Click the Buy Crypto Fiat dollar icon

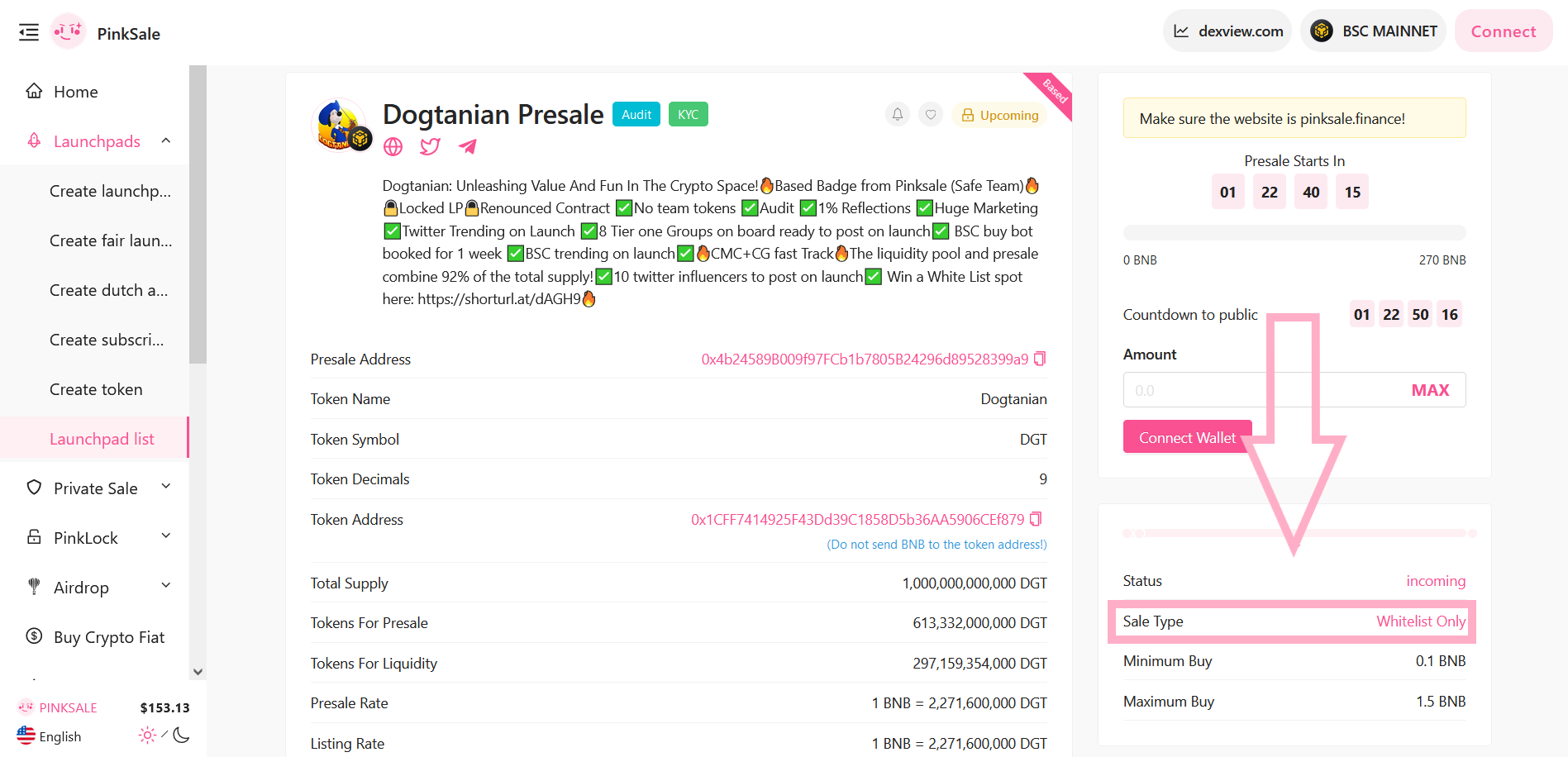pyautogui.click(x=34, y=636)
